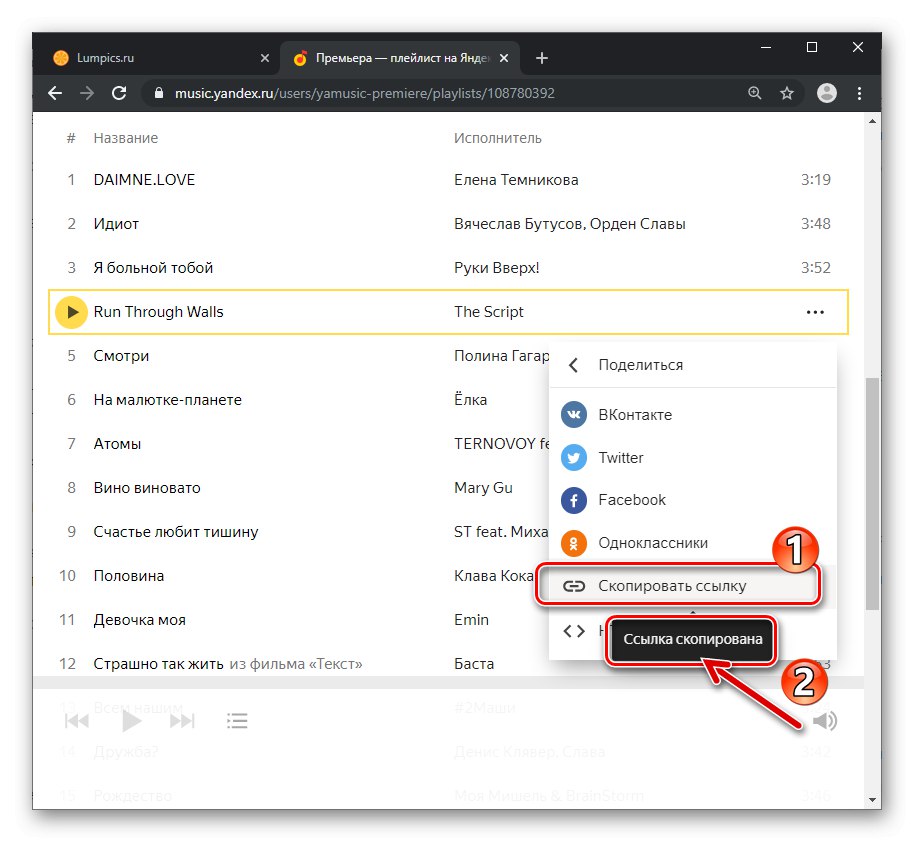Play the Run Through Walls track
The width and height of the screenshot is (914, 842).
(71, 312)
